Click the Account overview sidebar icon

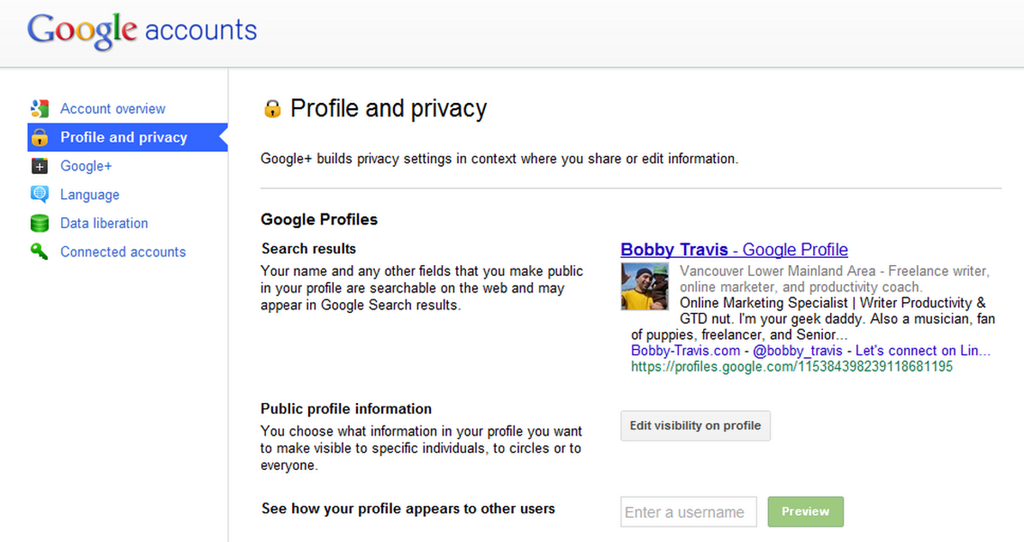(x=40, y=109)
